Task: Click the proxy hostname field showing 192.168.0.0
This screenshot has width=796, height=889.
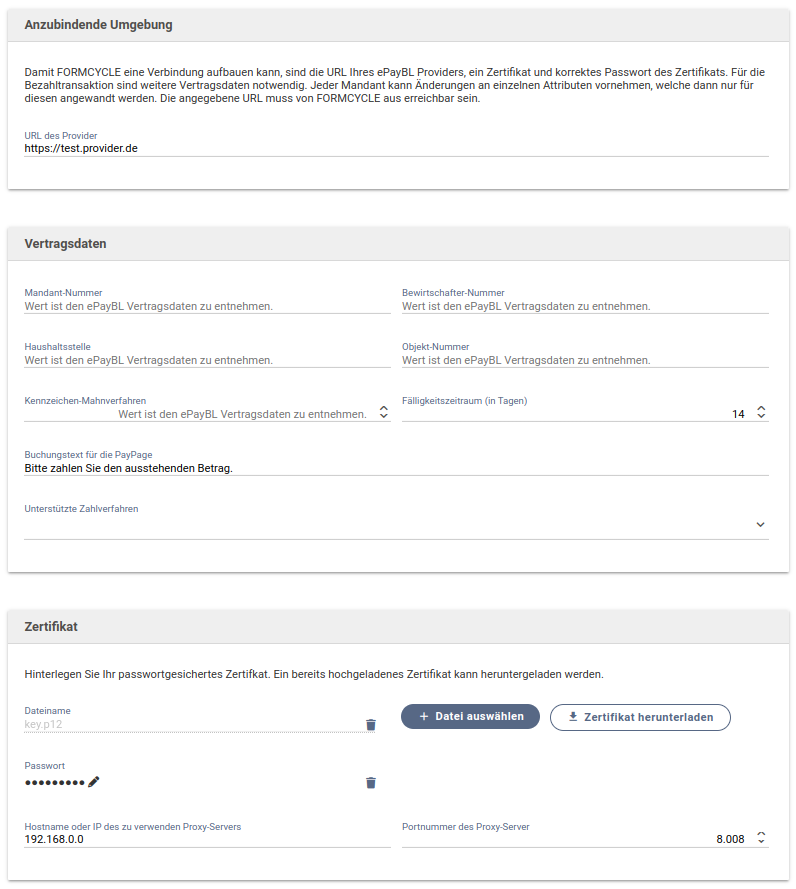Action: [207, 840]
